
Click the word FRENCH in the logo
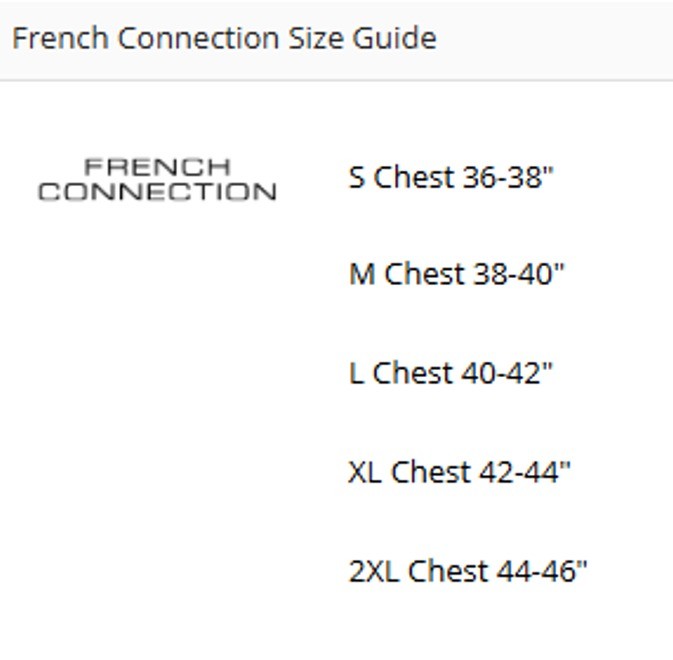[x=157, y=167]
